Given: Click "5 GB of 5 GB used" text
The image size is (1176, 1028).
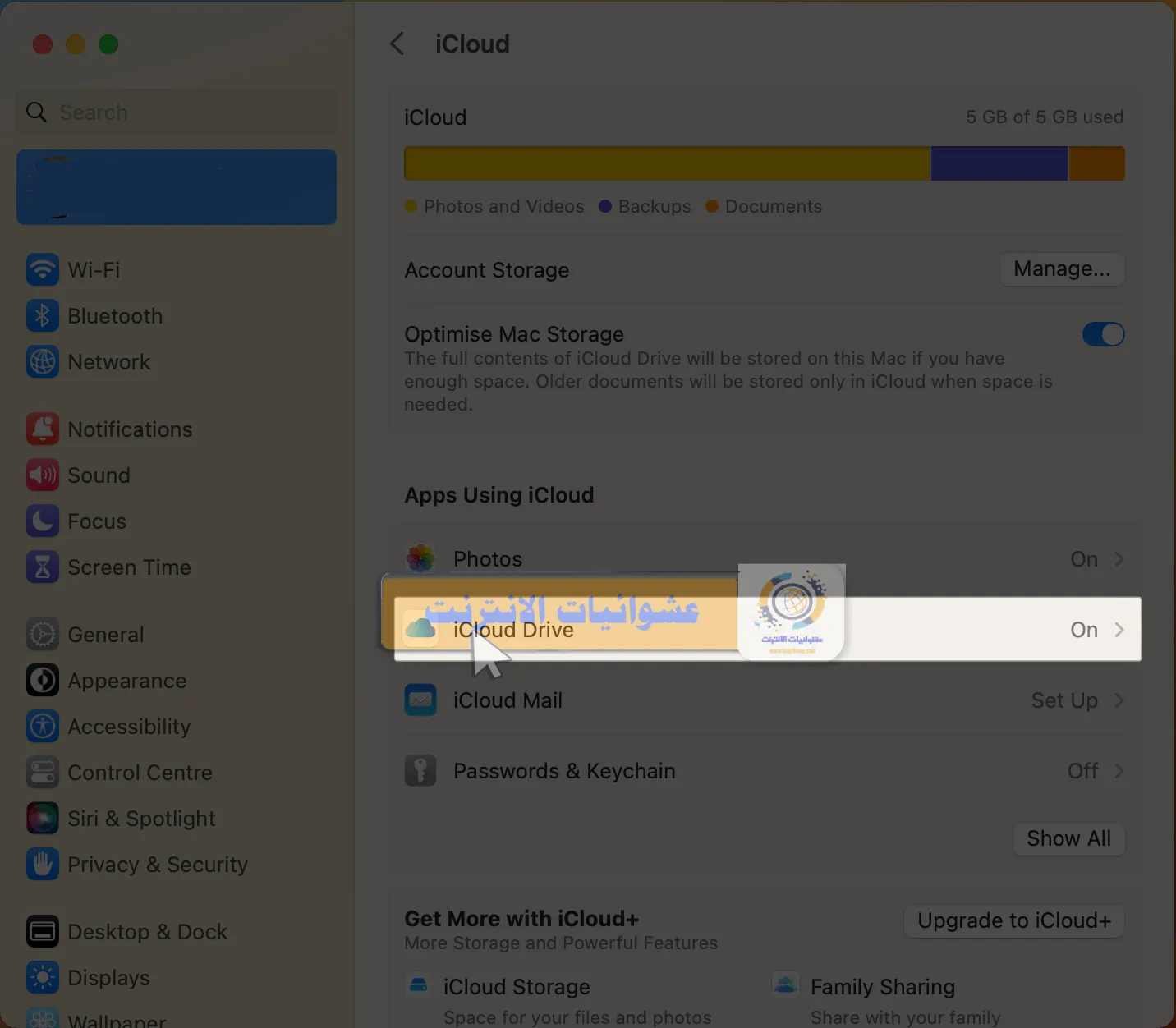Looking at the screenshot, I should [1045, 117].
